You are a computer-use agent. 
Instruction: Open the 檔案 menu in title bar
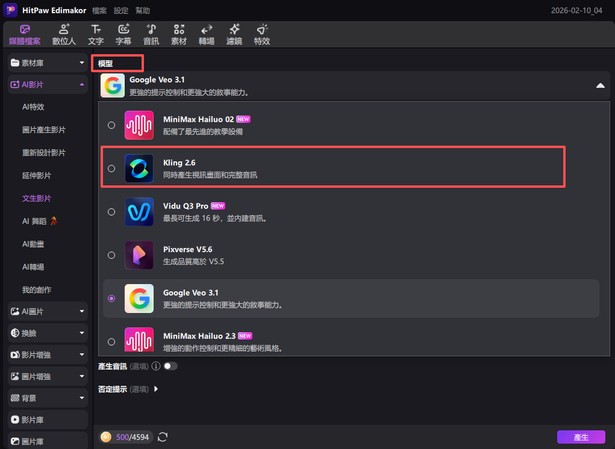click(x=99, y=8)
